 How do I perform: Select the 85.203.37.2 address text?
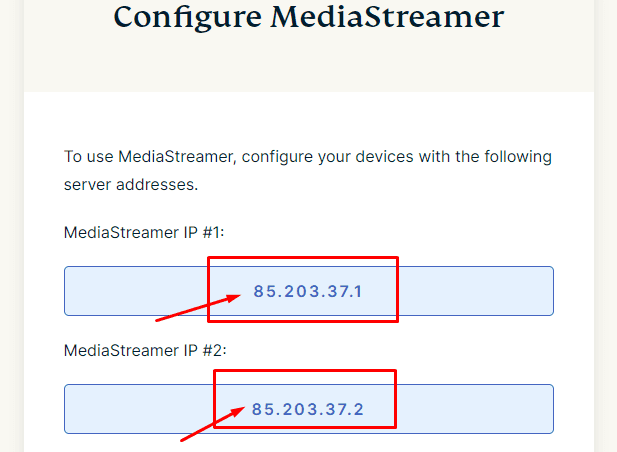(x=307, y=410)
